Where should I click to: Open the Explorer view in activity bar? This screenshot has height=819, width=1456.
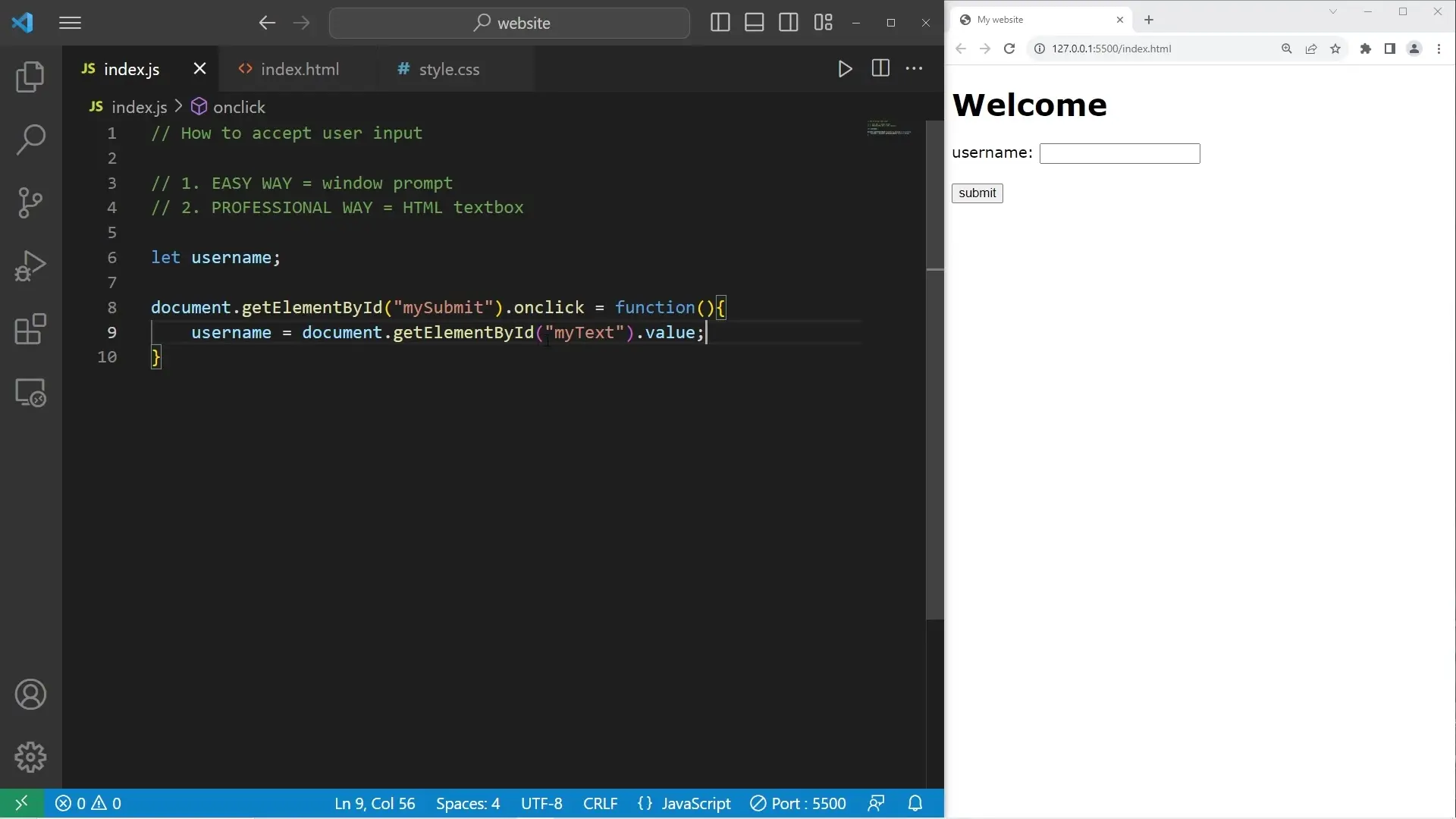coord(30,77)
